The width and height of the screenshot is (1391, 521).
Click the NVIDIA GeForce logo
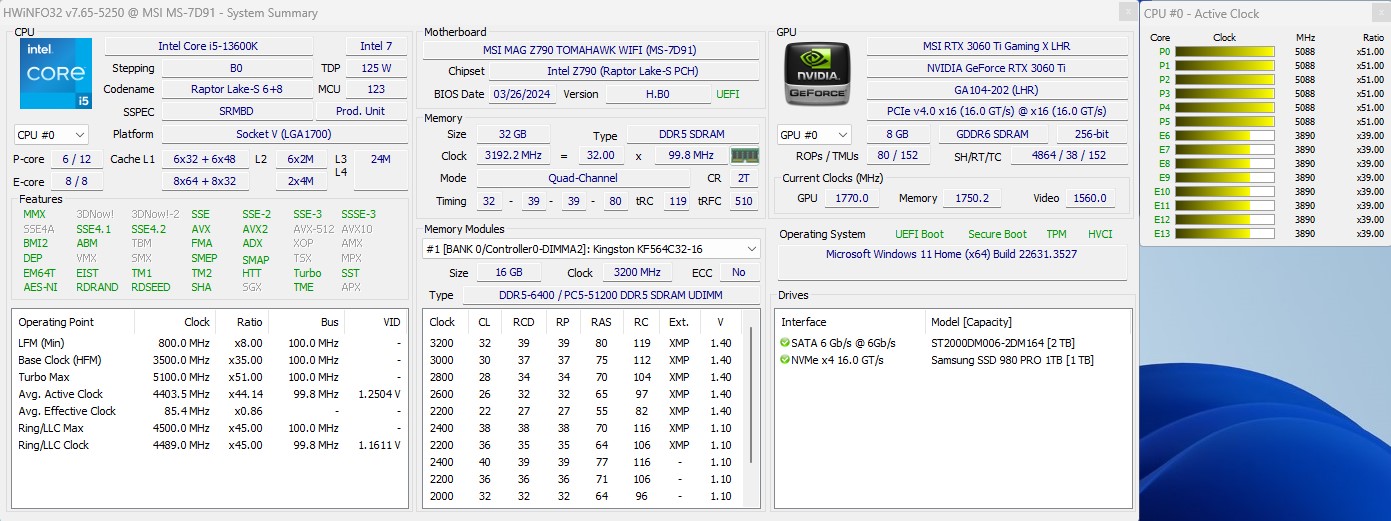[818, 74]
